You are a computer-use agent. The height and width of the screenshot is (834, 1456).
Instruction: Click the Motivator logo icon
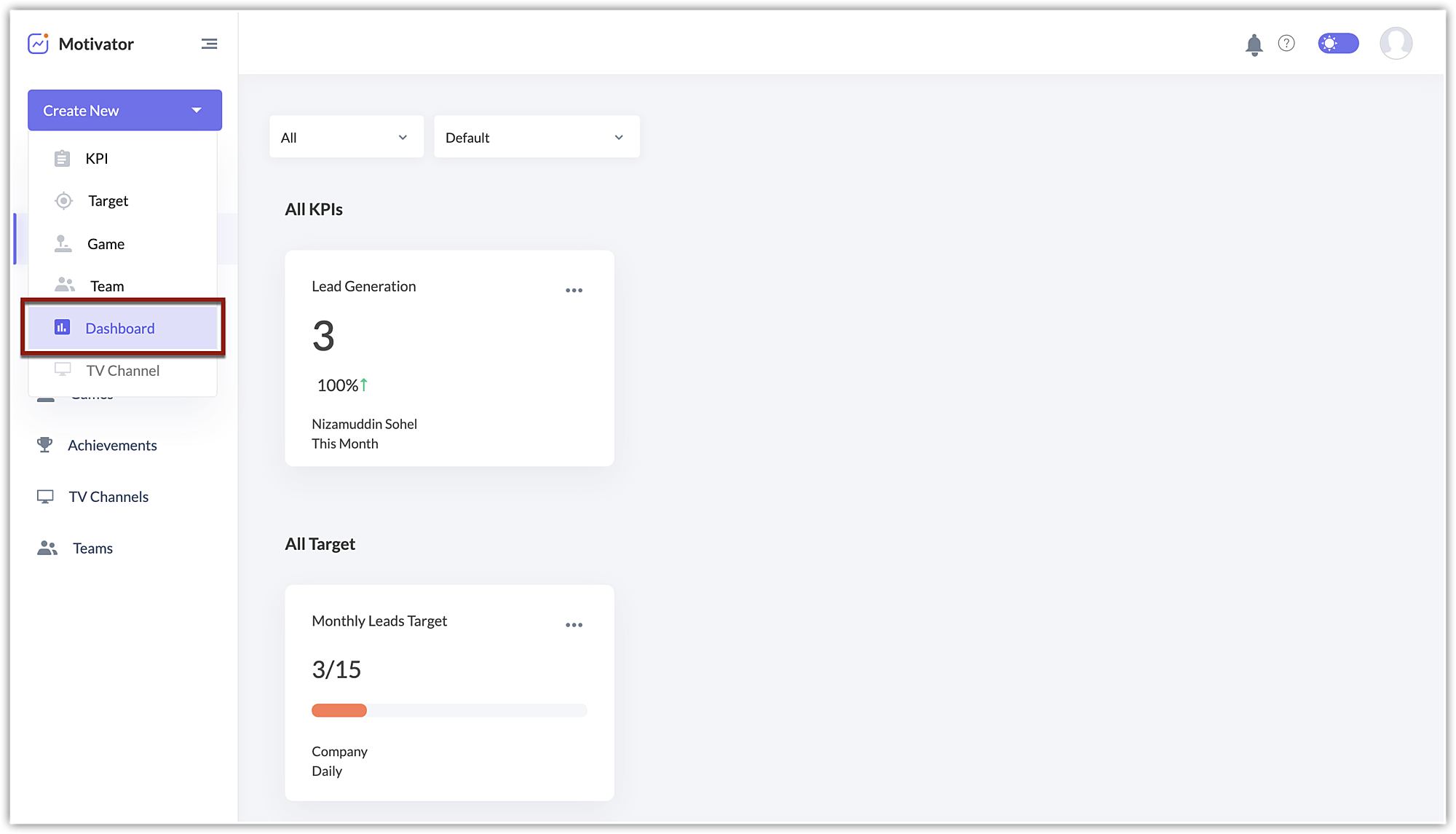click(x=38, y=44)
